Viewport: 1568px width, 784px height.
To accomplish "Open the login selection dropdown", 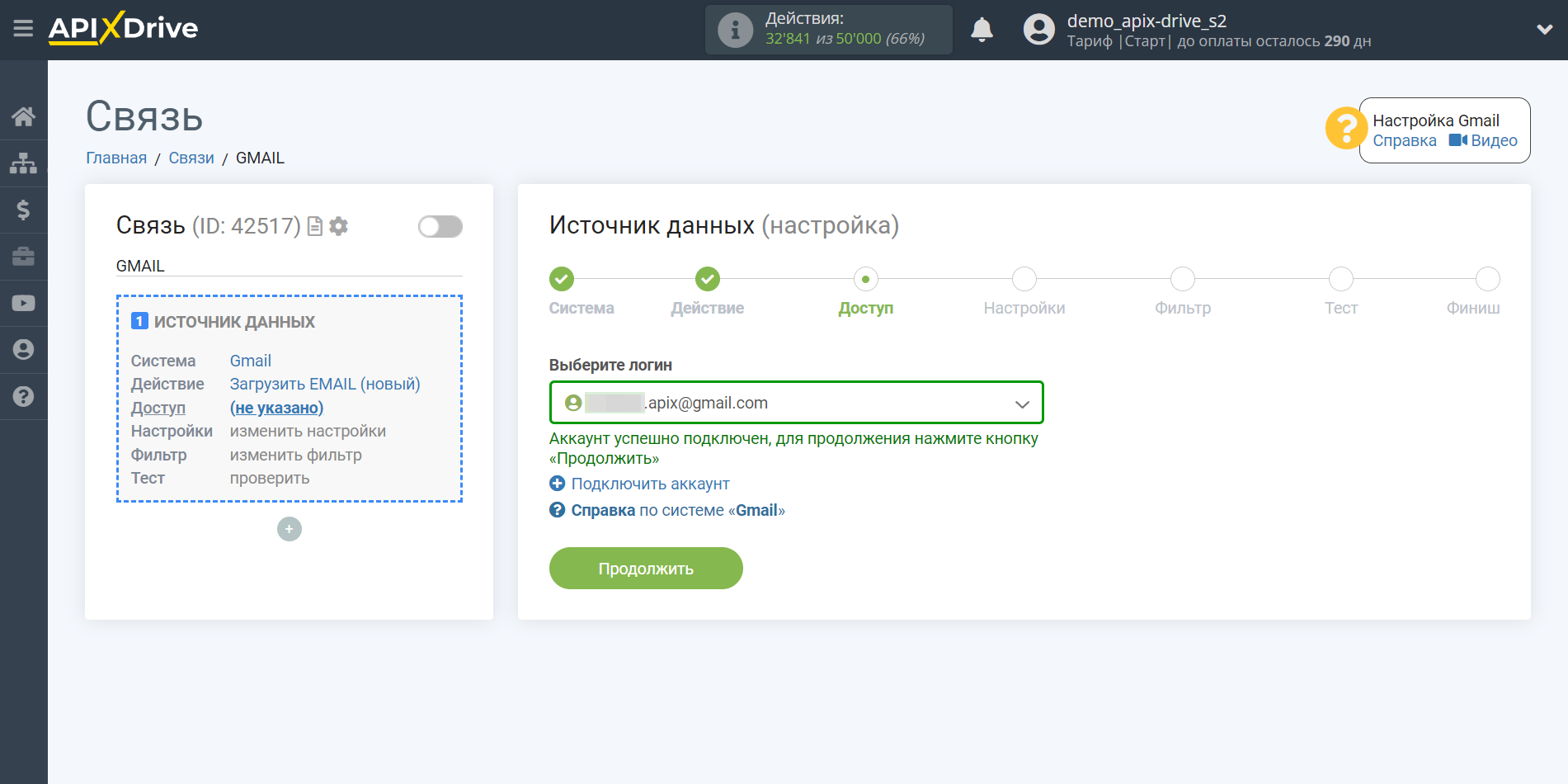I will (x=797, y=403).
